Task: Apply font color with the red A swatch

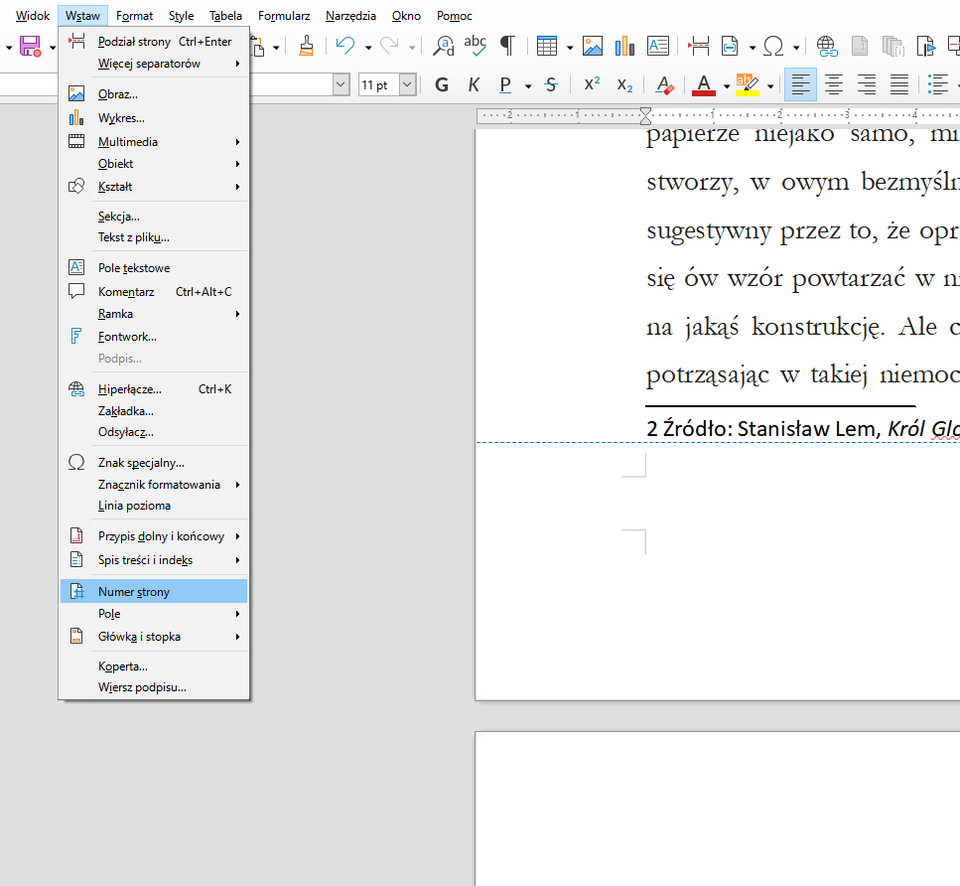Action: [x=702, y=85]
